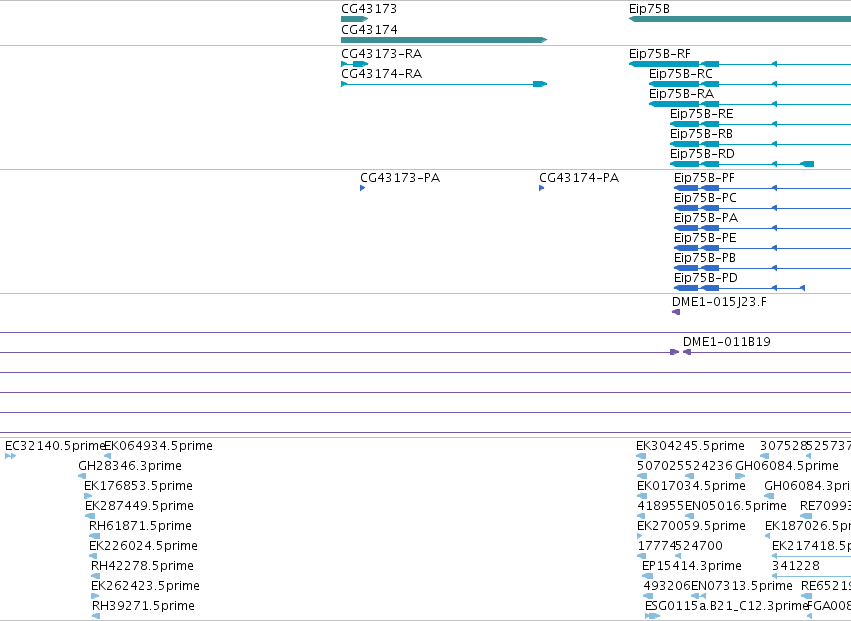Select the EK217418 EST label
The width and height of the screenshot is (851, 621).
click(811, 546)
